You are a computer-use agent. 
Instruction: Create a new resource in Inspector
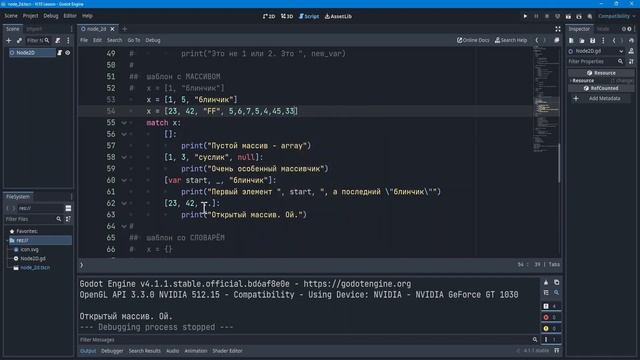point(571,40)
